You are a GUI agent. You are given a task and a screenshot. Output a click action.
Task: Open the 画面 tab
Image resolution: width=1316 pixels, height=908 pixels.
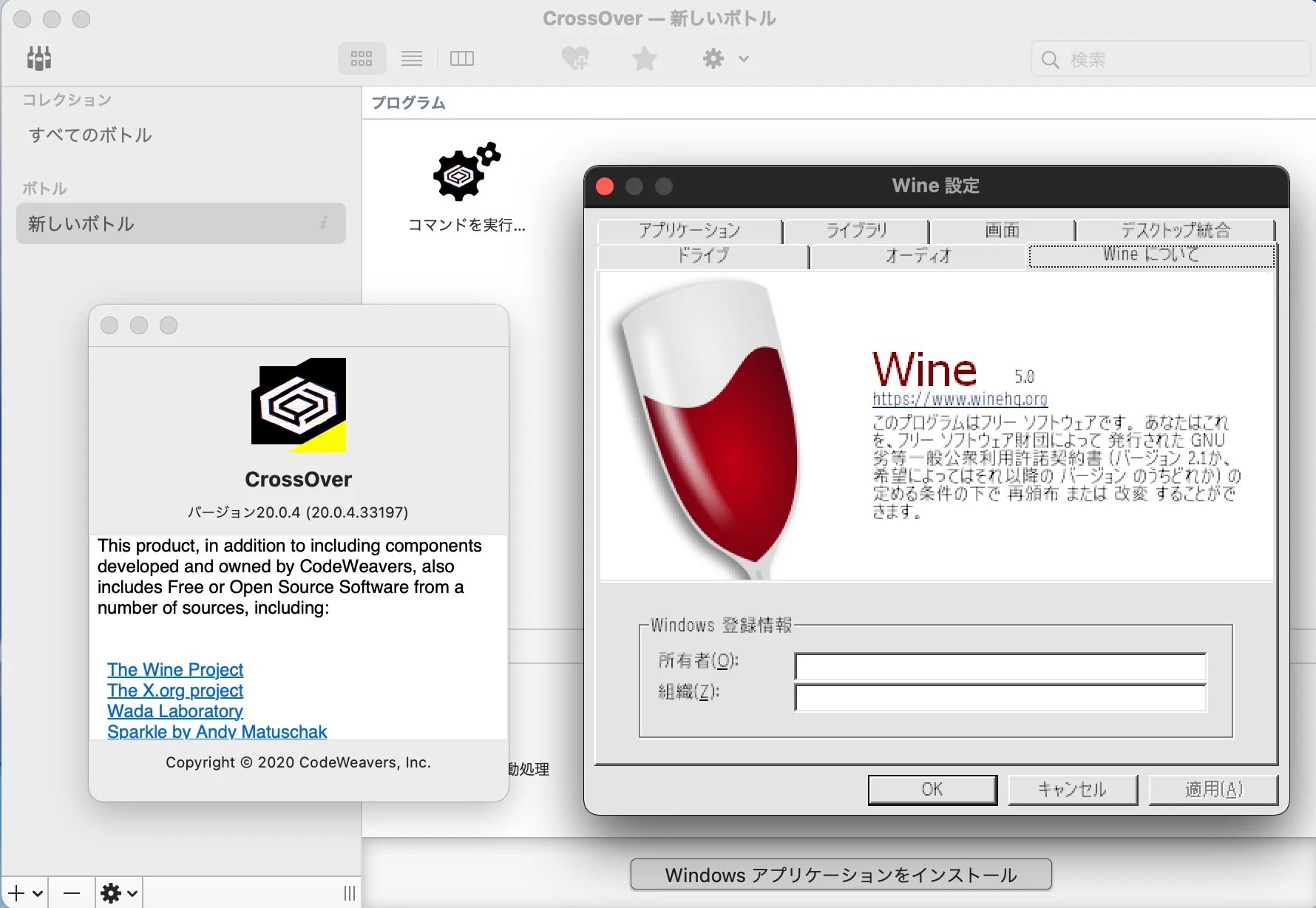[1002, 230]
